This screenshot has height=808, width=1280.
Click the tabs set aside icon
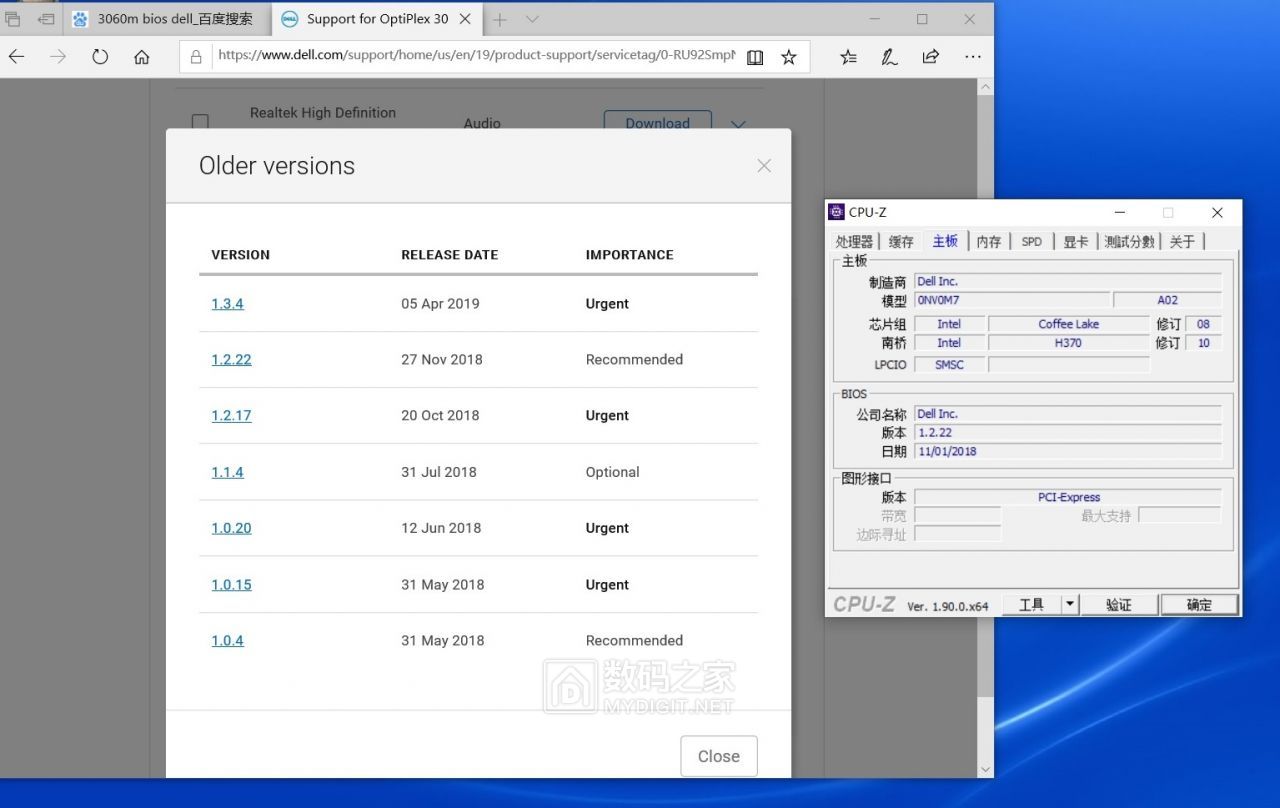[13, 19]
